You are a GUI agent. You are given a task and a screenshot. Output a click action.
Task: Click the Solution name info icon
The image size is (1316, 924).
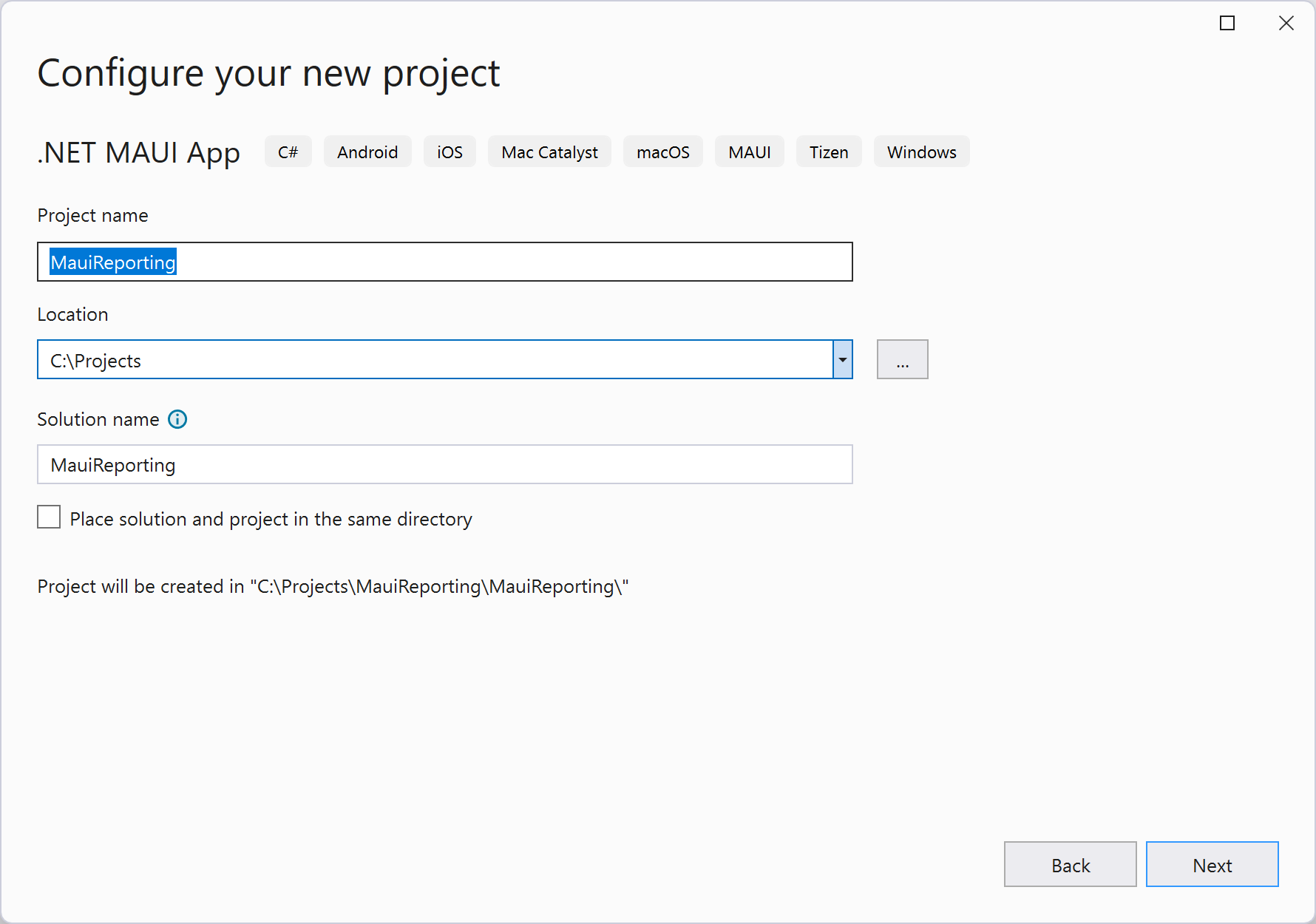coord(177,420)
